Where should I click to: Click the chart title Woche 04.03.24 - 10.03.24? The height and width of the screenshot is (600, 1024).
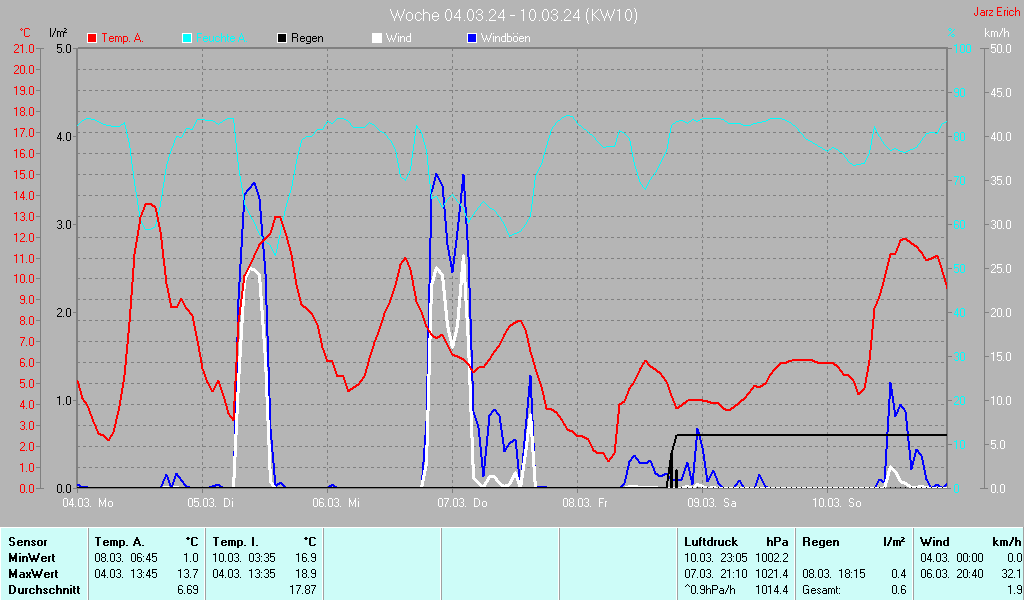pos(513,15)
